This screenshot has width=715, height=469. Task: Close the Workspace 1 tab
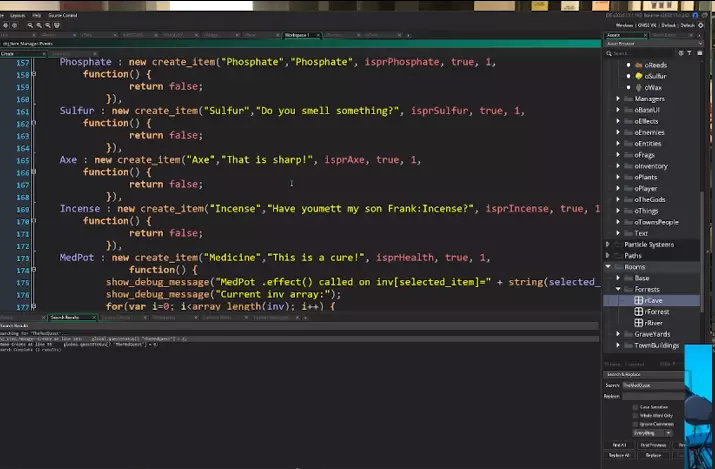pyautogui.click(x=318, y=35)
